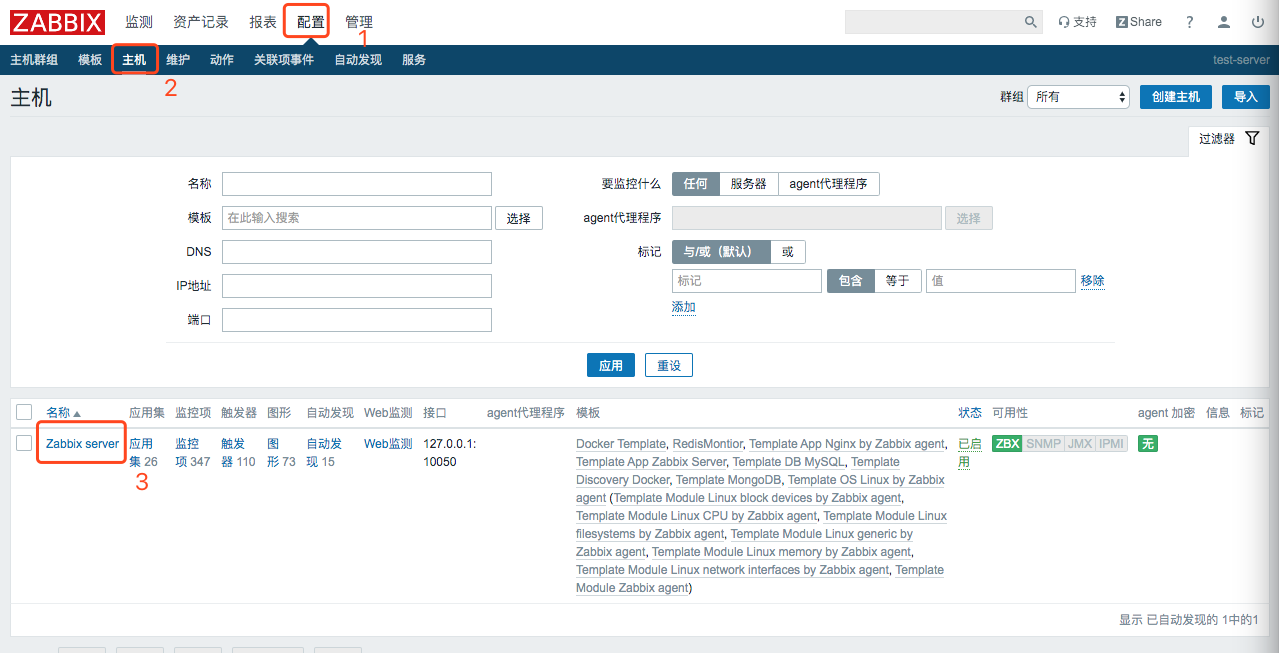Image resolution: width=1279 pixels, height=653 pixels.
Task: Select 包含 tag operator
Action: tap(851, 281)
